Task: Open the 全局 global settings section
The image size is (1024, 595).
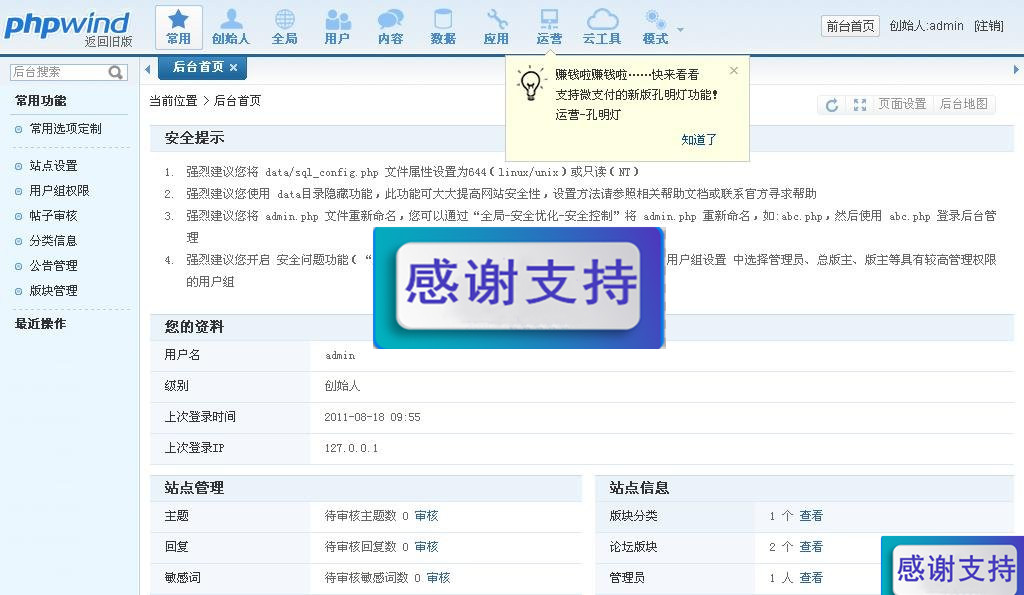Action: [x=284, y=27]
